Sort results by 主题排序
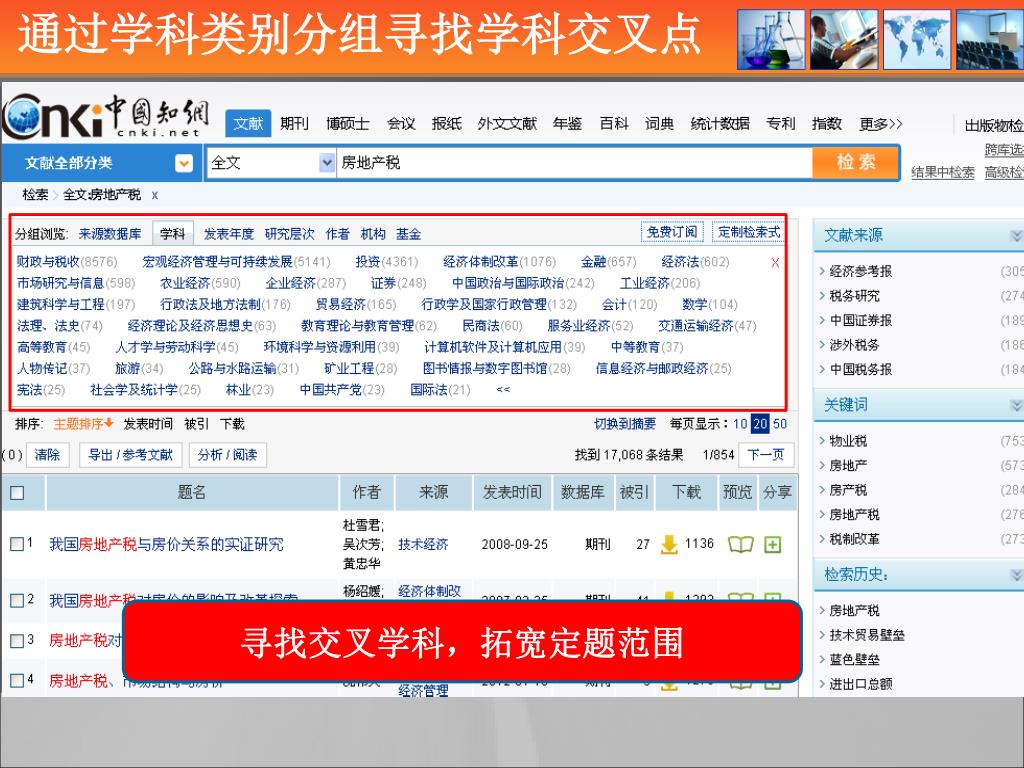The image size is (1024, 768). coord(83,424)
